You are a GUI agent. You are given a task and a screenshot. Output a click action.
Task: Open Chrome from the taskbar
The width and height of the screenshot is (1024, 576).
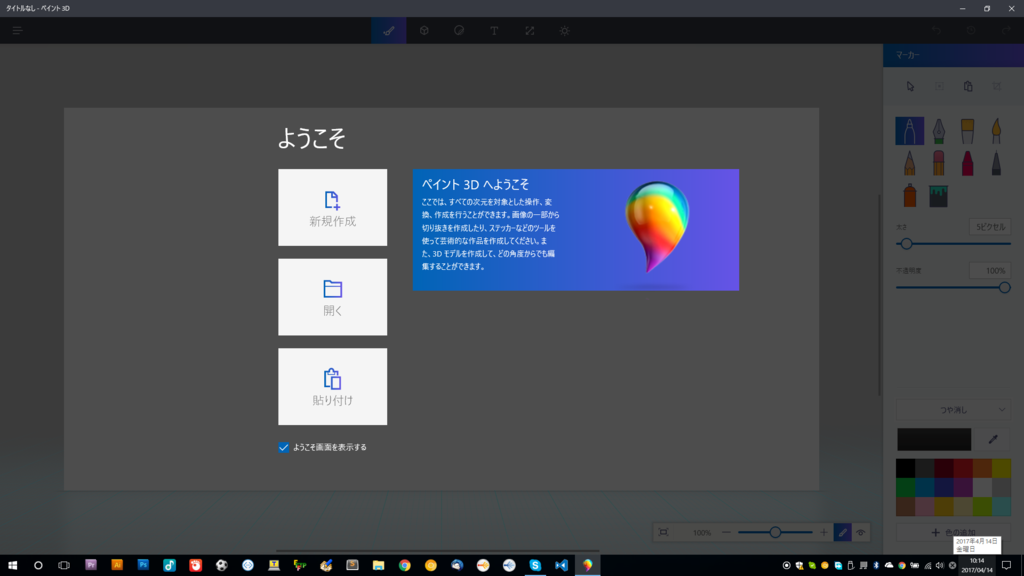click(404, 565)
